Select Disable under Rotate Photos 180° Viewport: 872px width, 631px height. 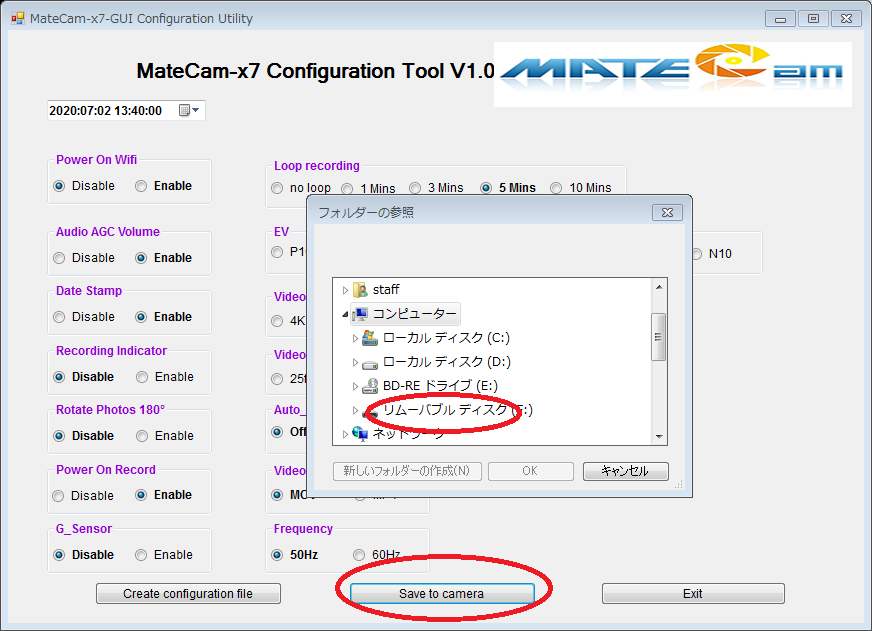pos(59,436)
